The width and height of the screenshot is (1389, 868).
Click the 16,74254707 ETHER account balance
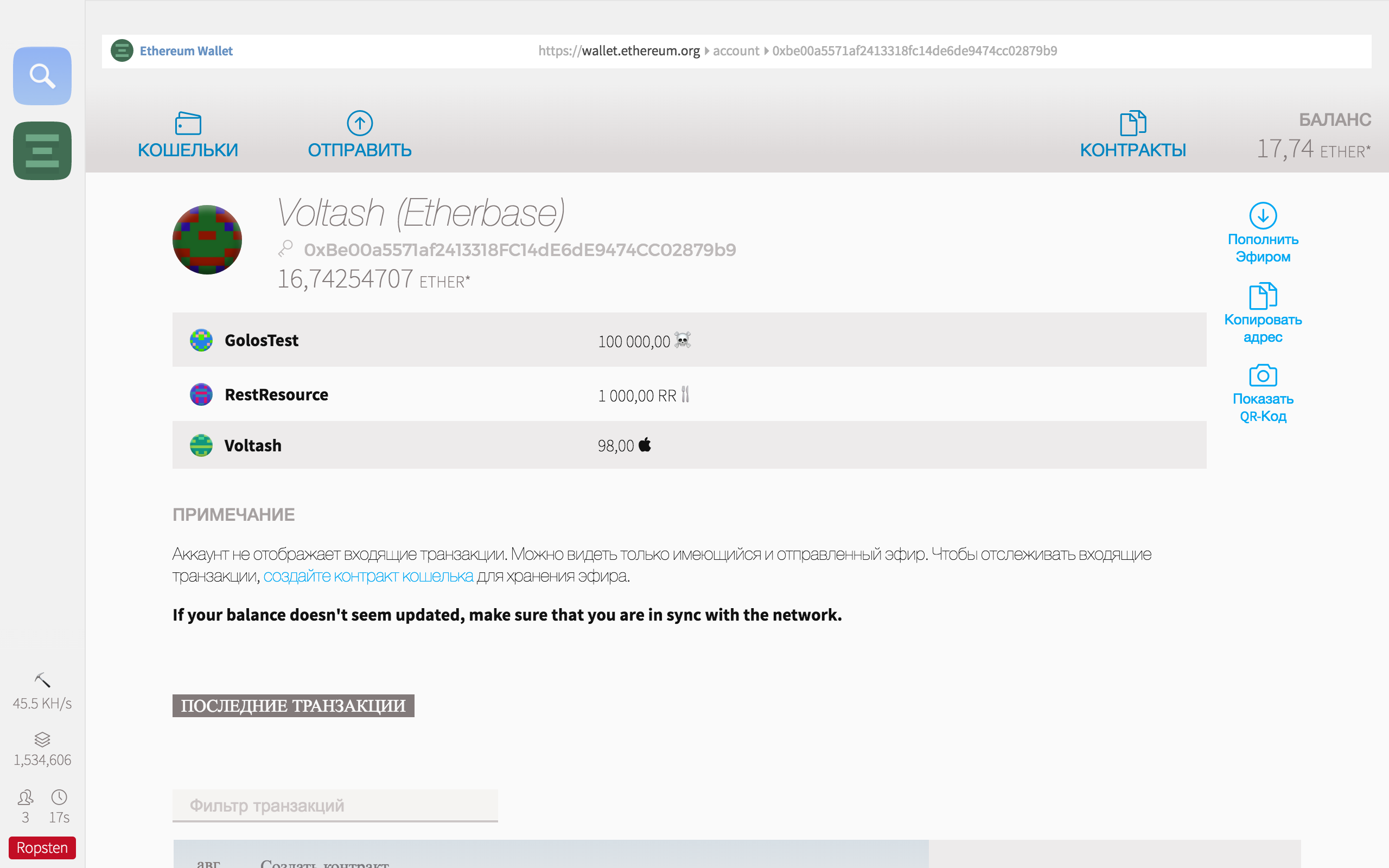click(x=373, y=279)
